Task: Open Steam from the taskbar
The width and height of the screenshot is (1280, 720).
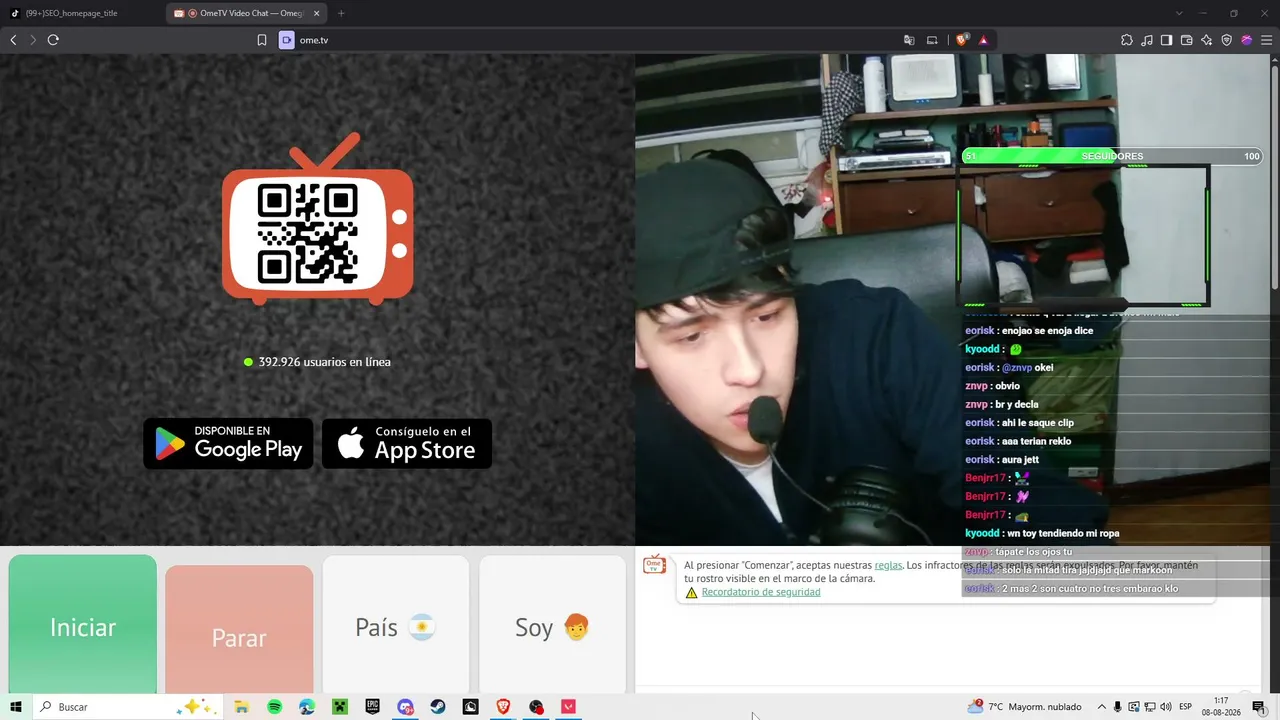Action: coord(438,707)
